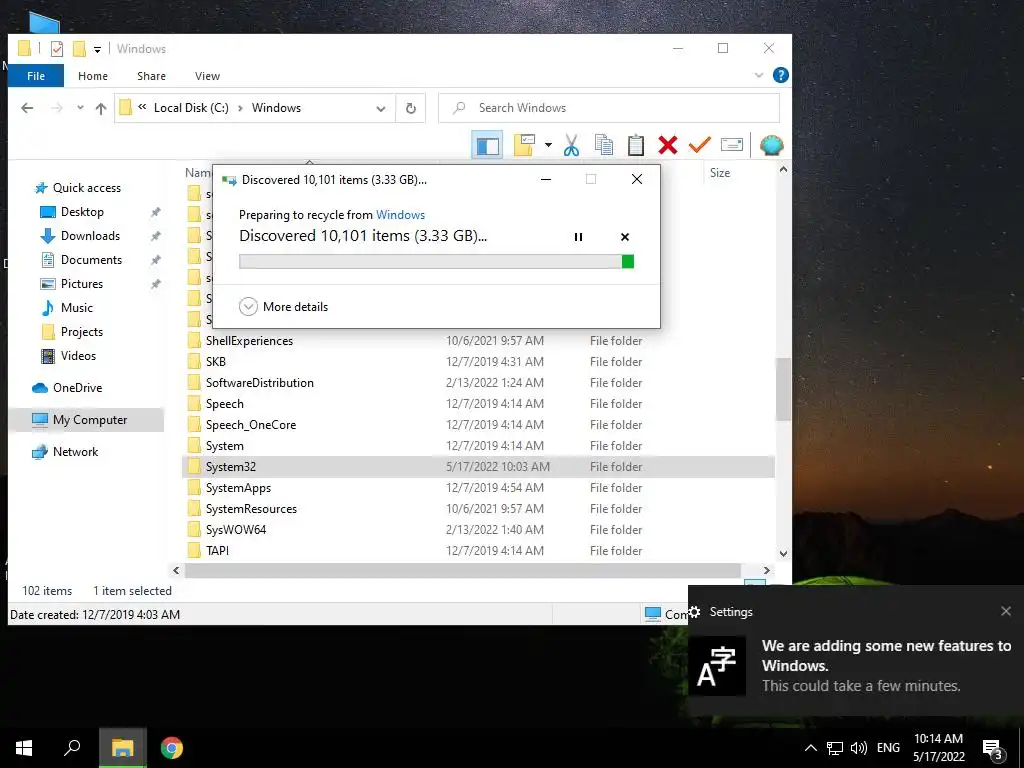Cancel the recycle operation with small X

(x=625, y=237)
